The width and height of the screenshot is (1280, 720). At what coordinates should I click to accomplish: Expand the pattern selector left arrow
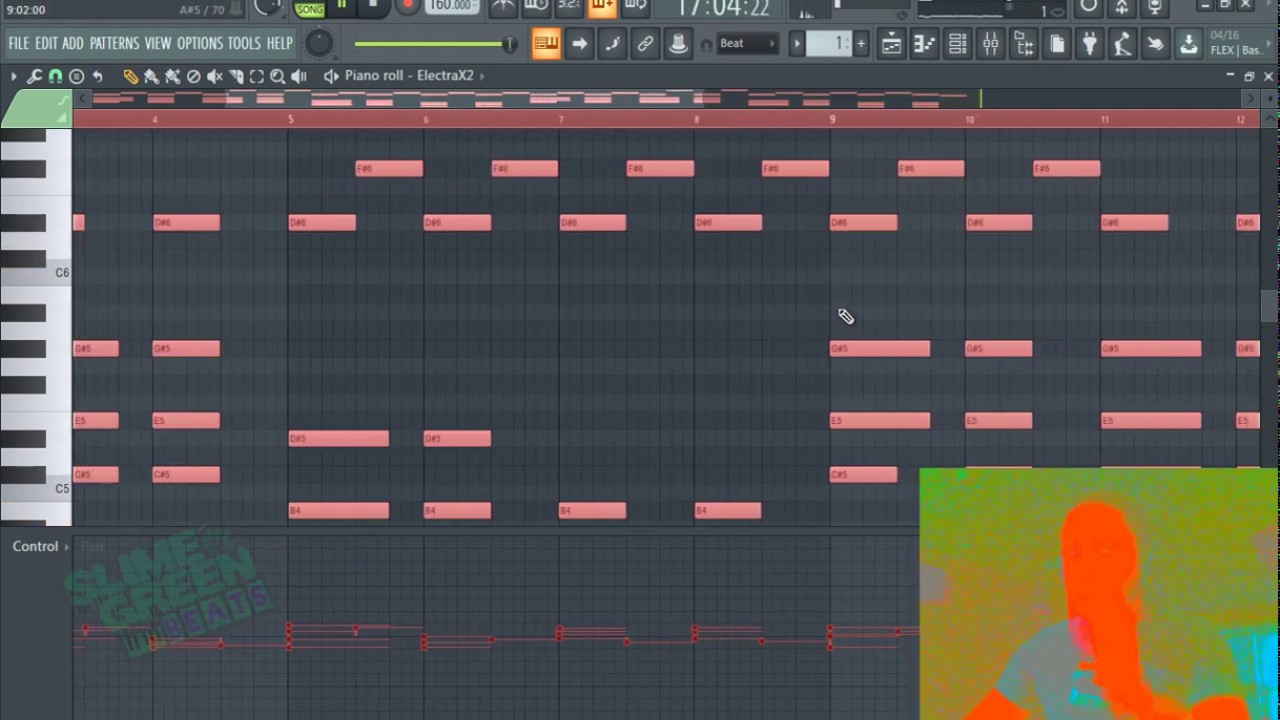click(797, 44)
